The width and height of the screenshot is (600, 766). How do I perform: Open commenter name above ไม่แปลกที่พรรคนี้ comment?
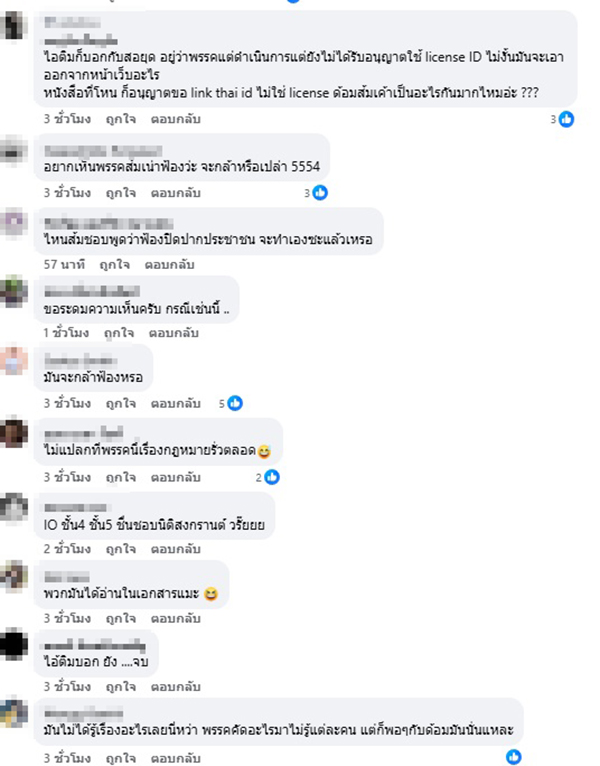click(x=84, y=433)
